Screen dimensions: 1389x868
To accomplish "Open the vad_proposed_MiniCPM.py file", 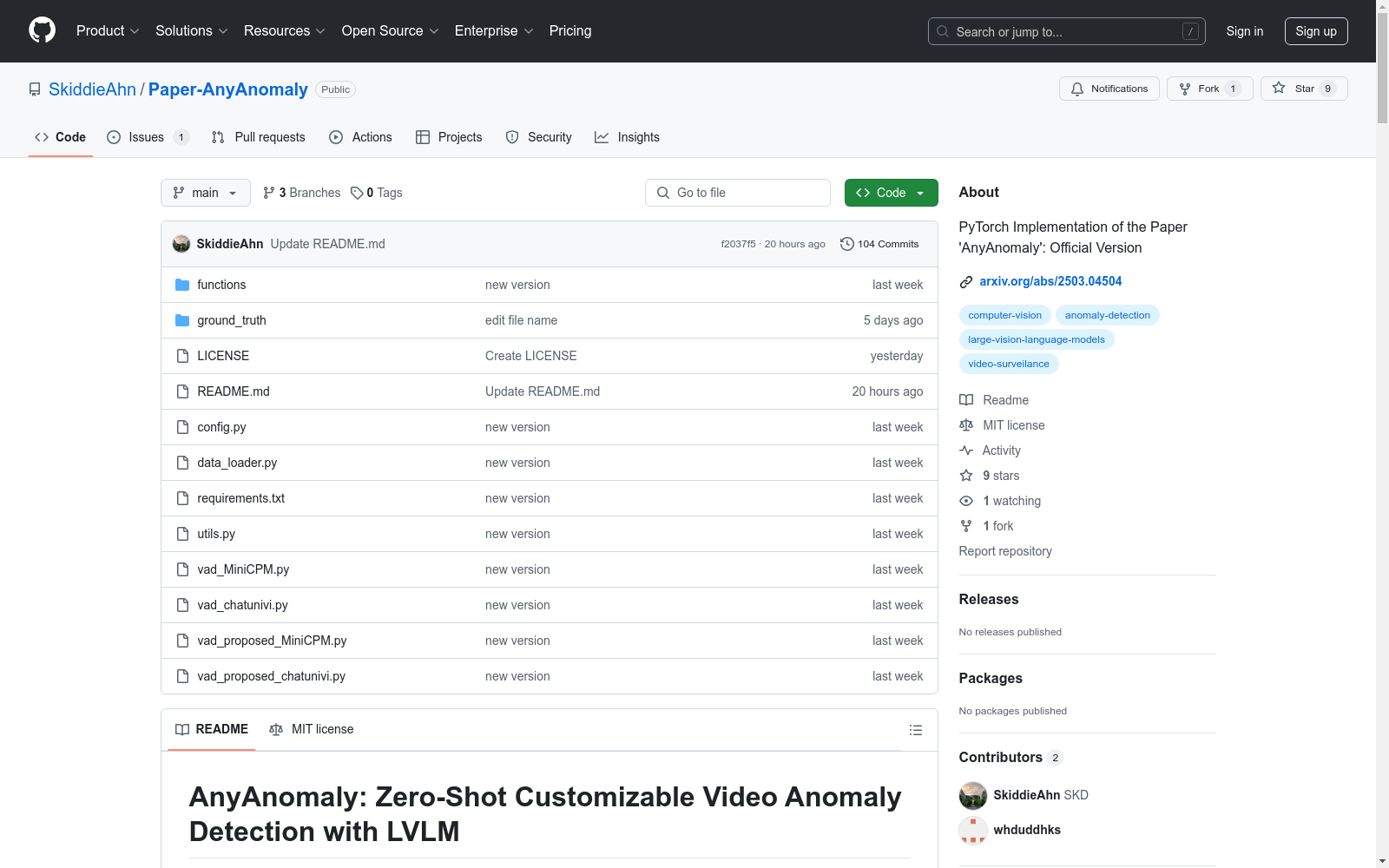I will 272,641.
